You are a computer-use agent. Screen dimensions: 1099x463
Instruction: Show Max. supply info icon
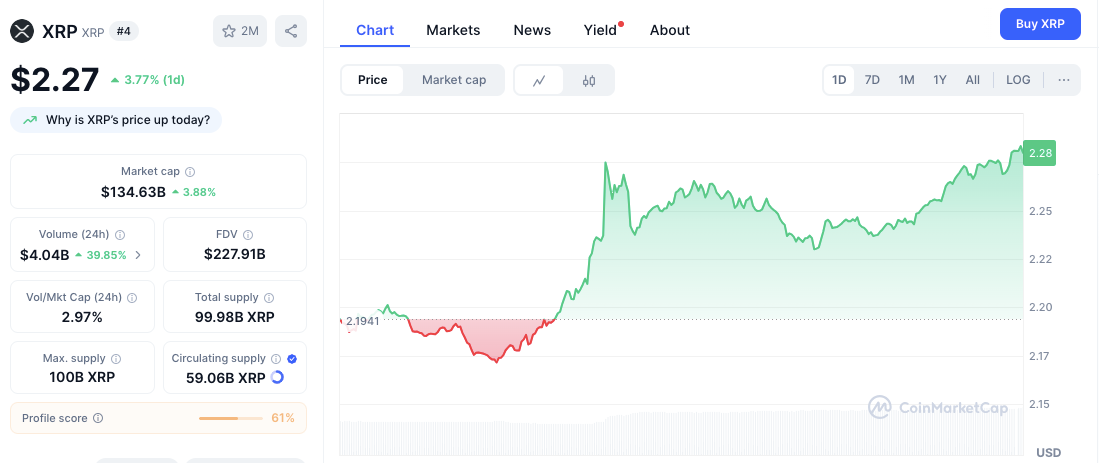pos(116,359)
